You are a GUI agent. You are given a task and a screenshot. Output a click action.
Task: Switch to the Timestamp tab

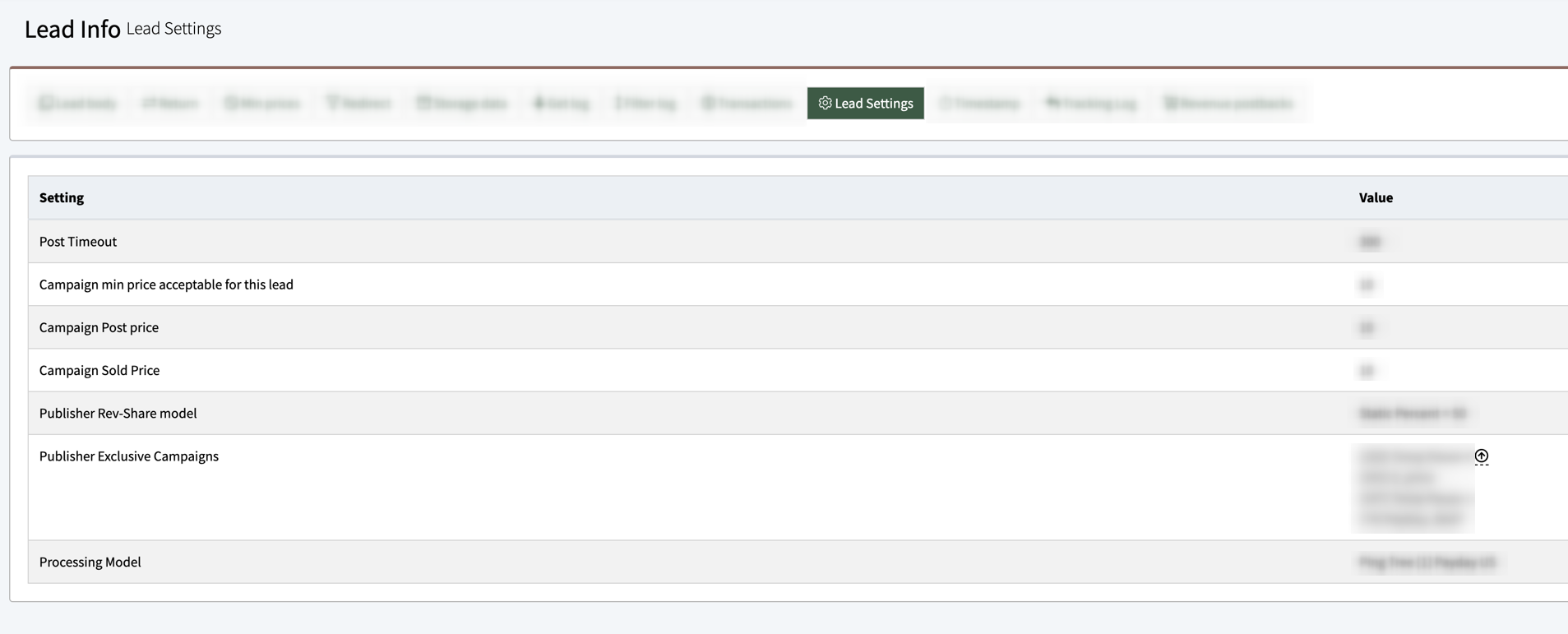coord(979,104)
